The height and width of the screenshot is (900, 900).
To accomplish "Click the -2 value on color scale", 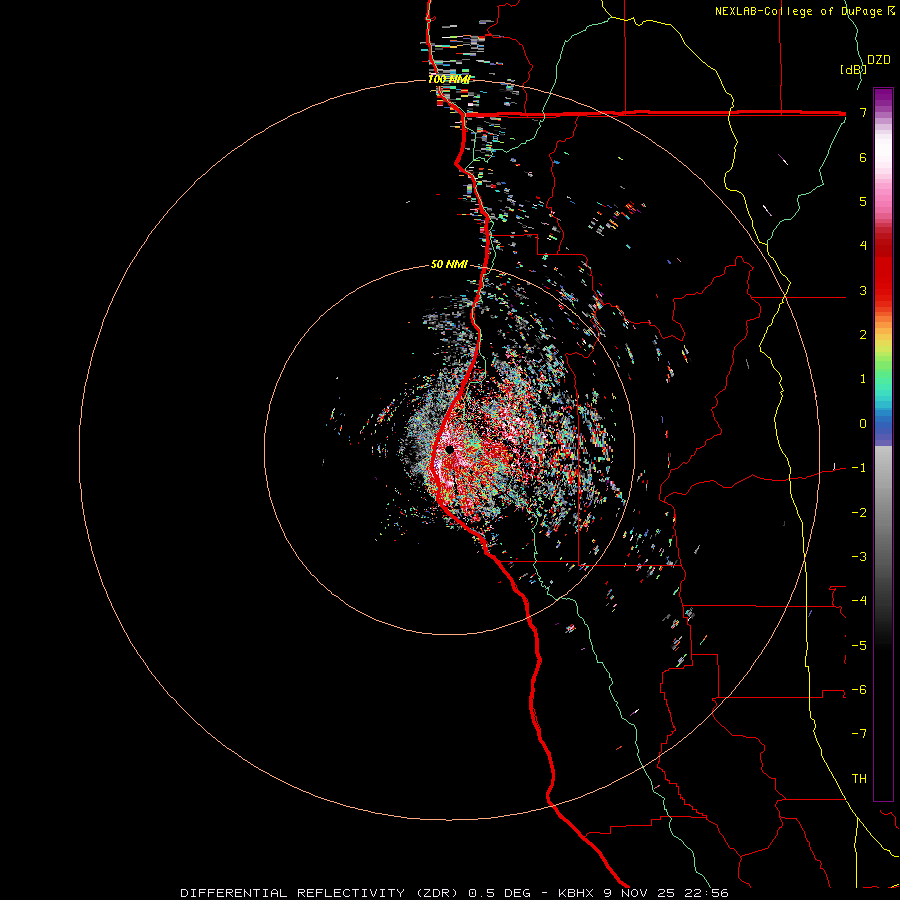I will click(859, 513).
